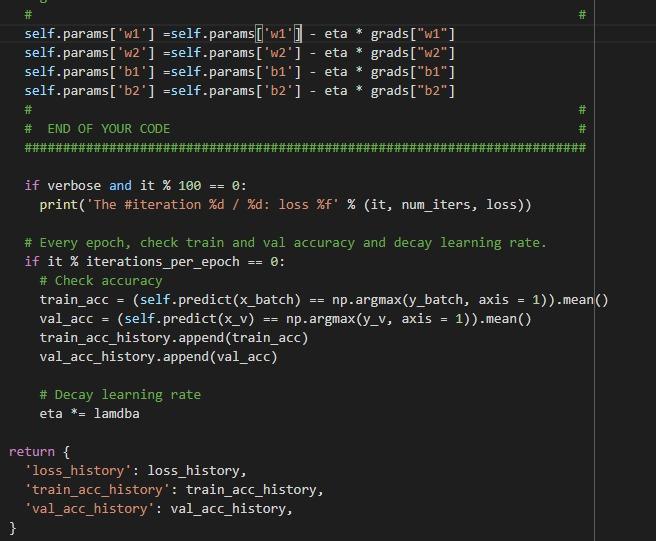This screenshot has height=541, width=656.
Task: Click the 'train_acc_history' dictionary key
Action: (x=97, y=490)
